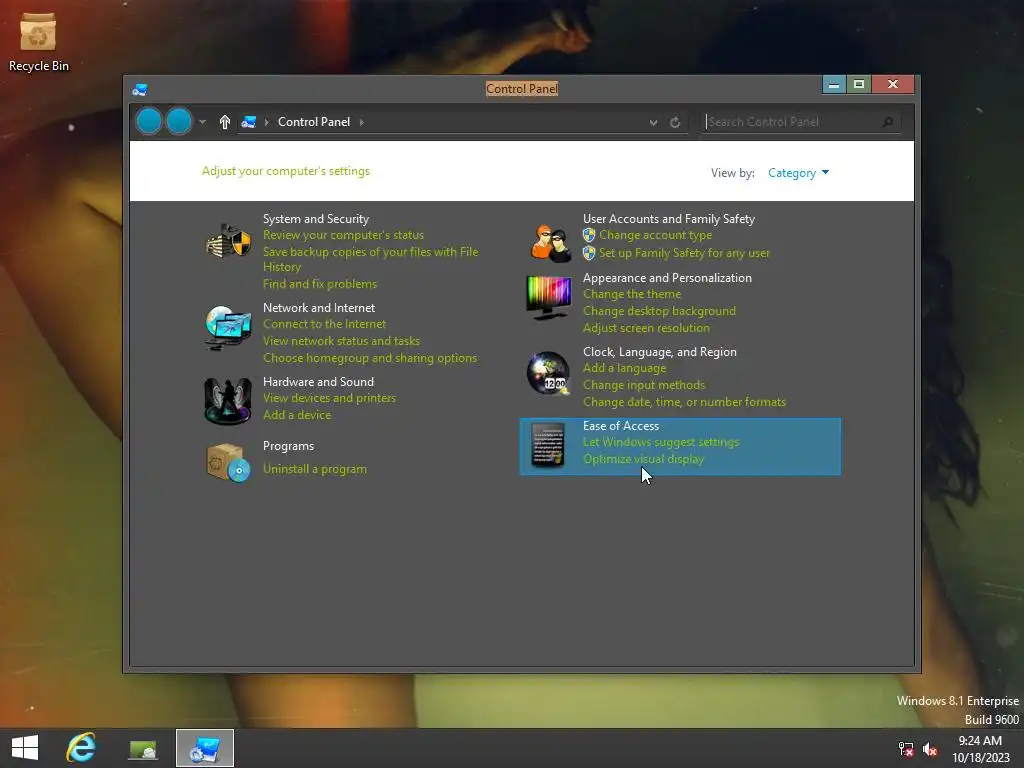Open the second pinned taskbar app
This screenshot has height=768, width=1024.
(143, 749)
